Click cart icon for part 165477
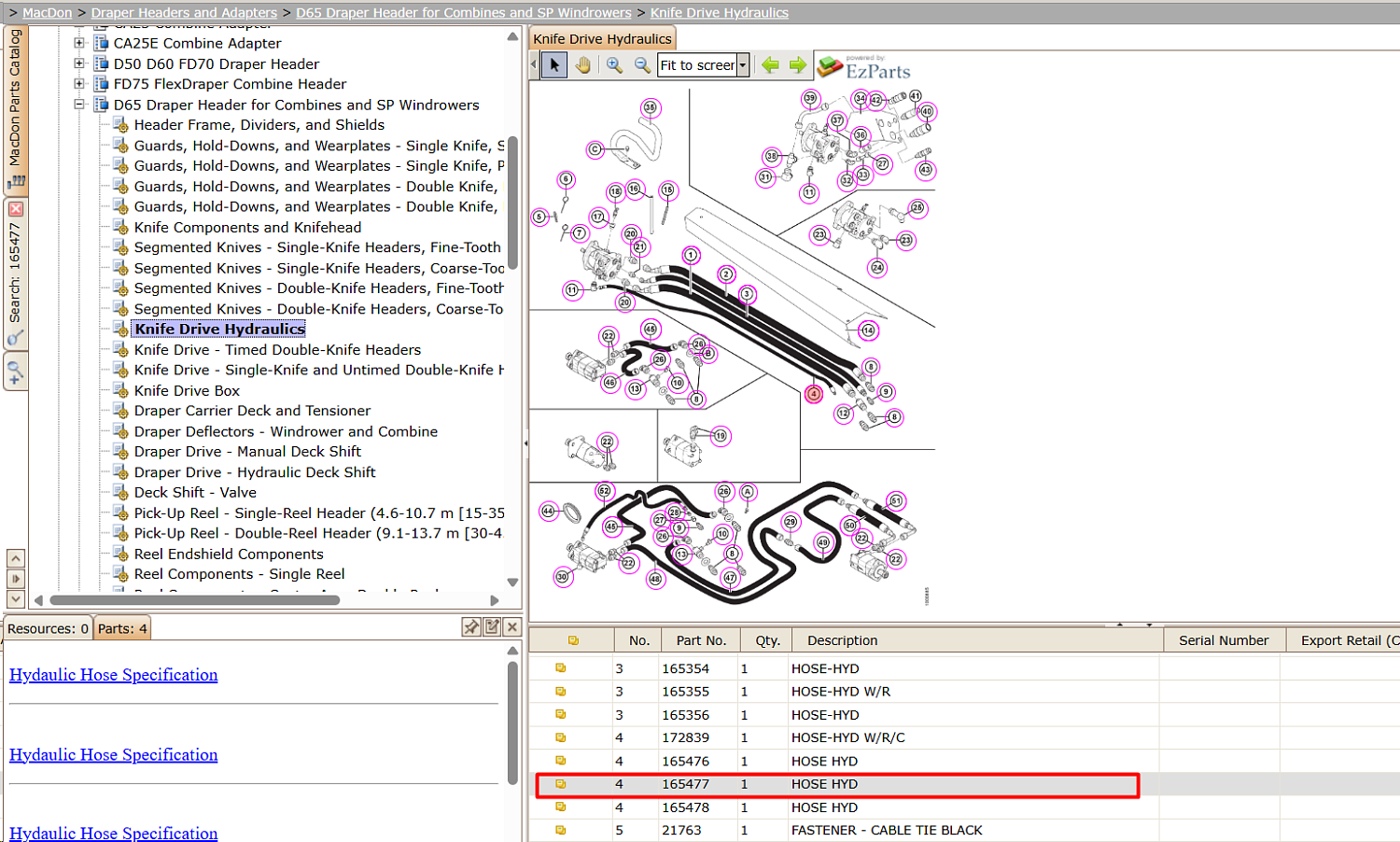Screen dimensions: 1400x842 coord(561,784)
